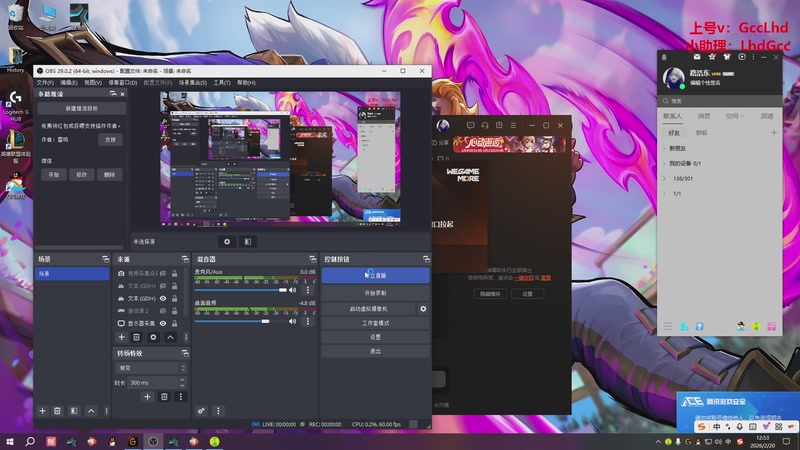Adjust 麦克风/Aux volume slider
The image size is (800, 450).
241,290
